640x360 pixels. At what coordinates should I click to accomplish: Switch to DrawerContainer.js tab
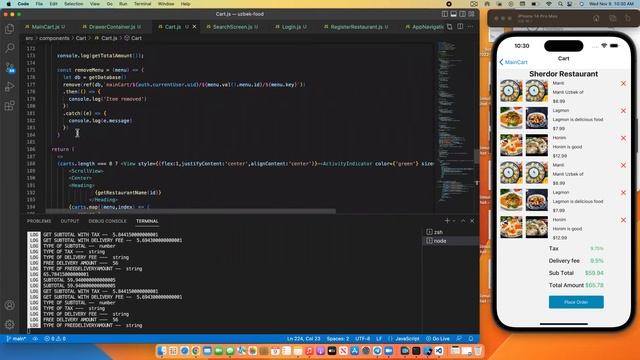coord(111,27)
